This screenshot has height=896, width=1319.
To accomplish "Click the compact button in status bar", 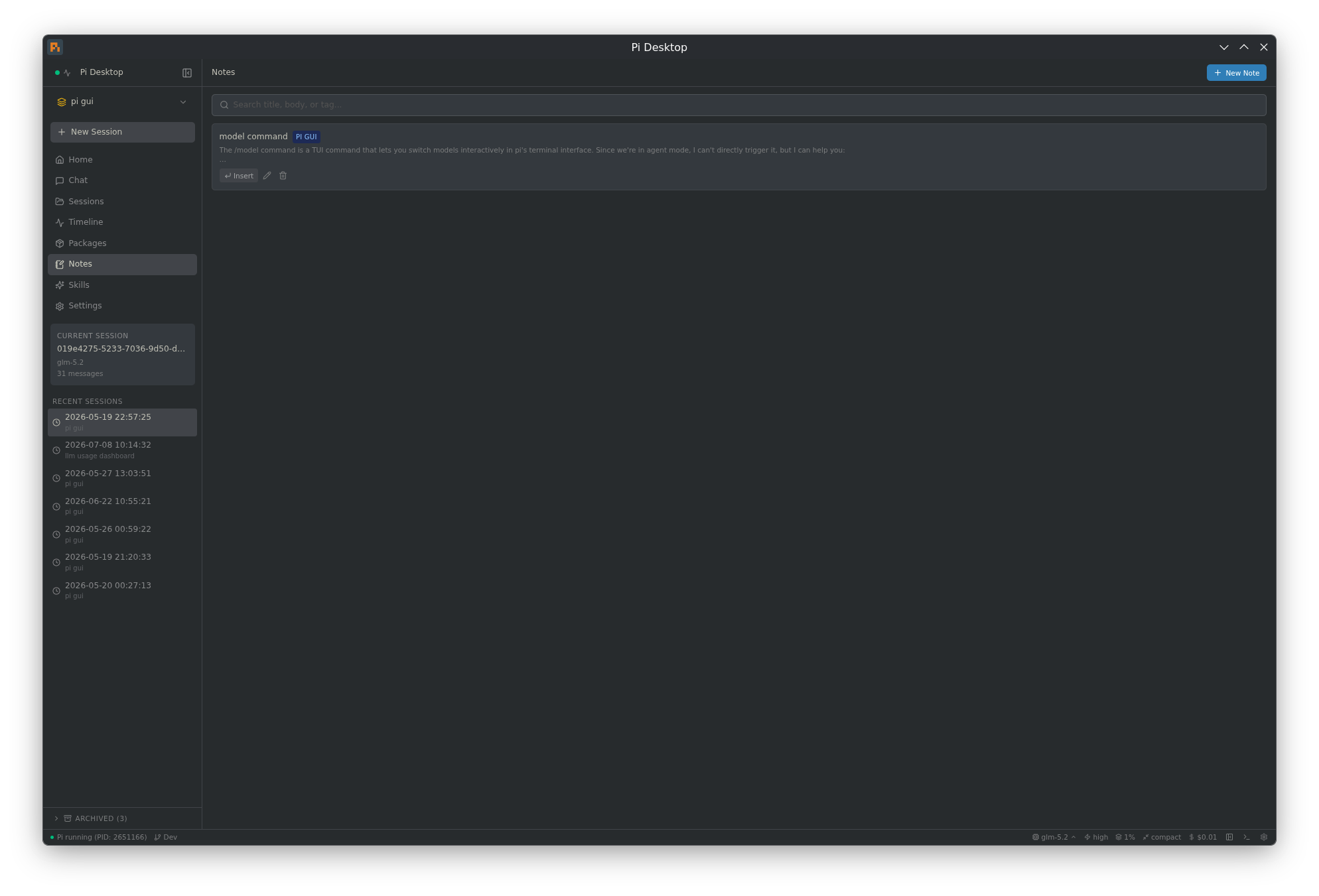I will pyautogui.click(x=1162, y=837).
